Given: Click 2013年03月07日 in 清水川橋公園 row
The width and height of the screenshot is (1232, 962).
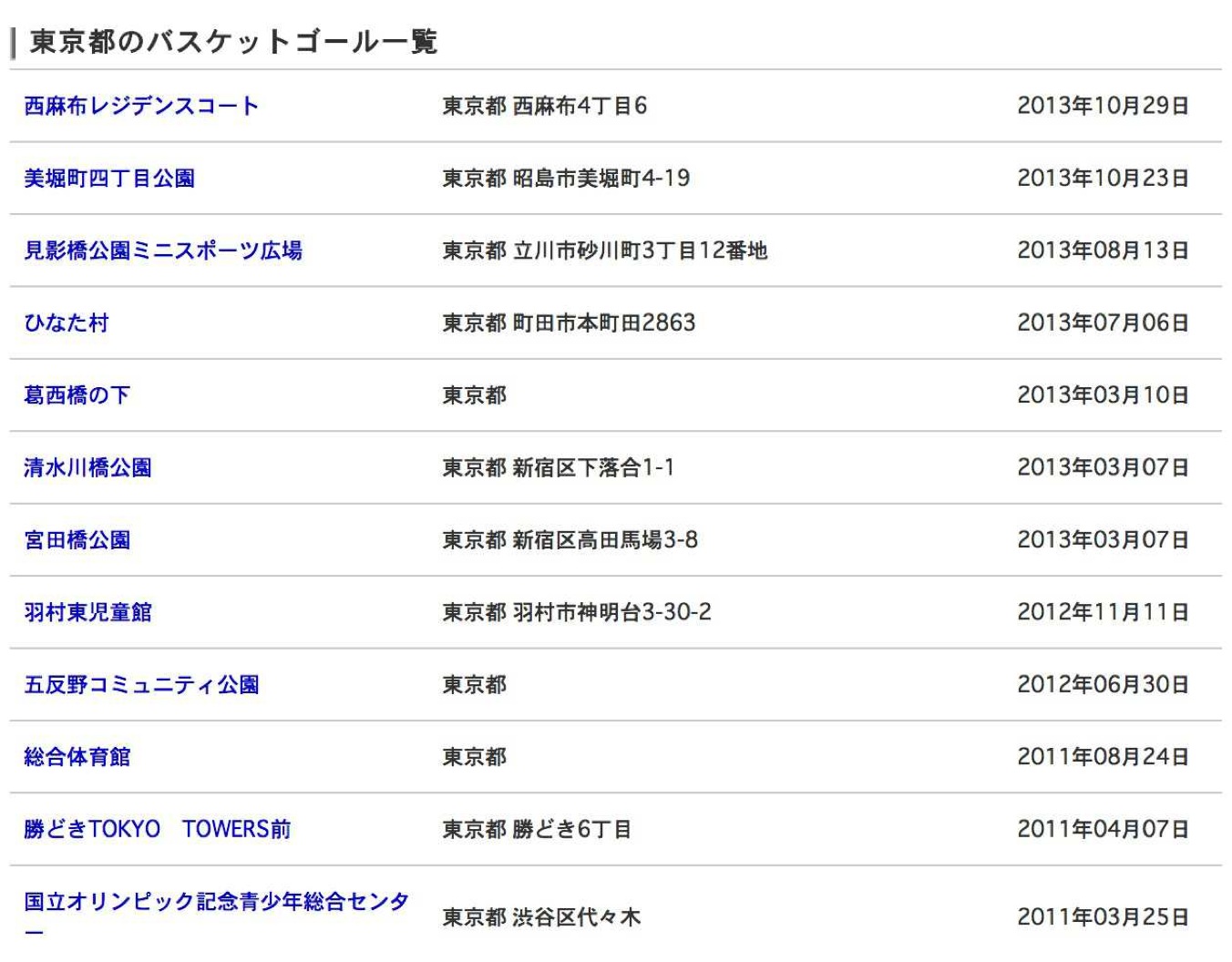Looking at the screenshot, I should [1103, 467].
